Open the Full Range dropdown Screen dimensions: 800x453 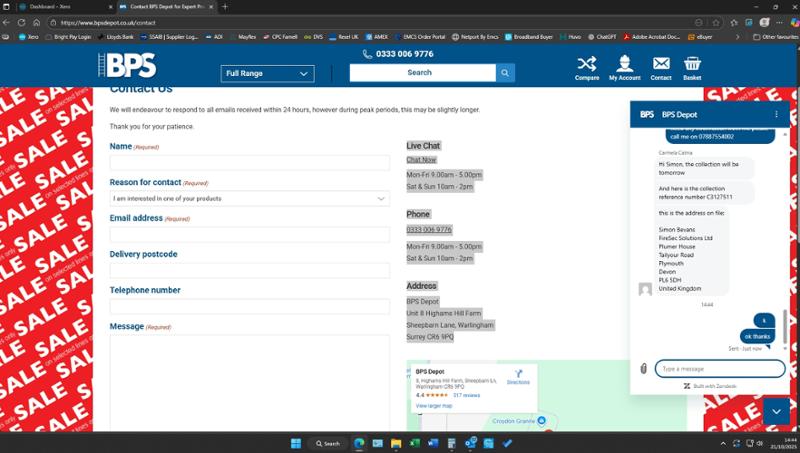pos(267,73)
